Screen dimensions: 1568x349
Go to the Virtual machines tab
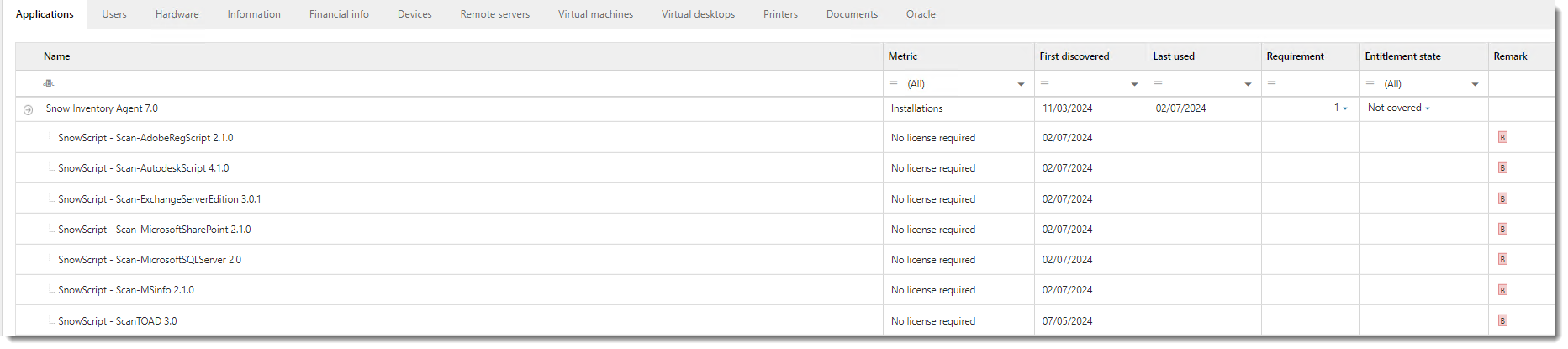595,14
